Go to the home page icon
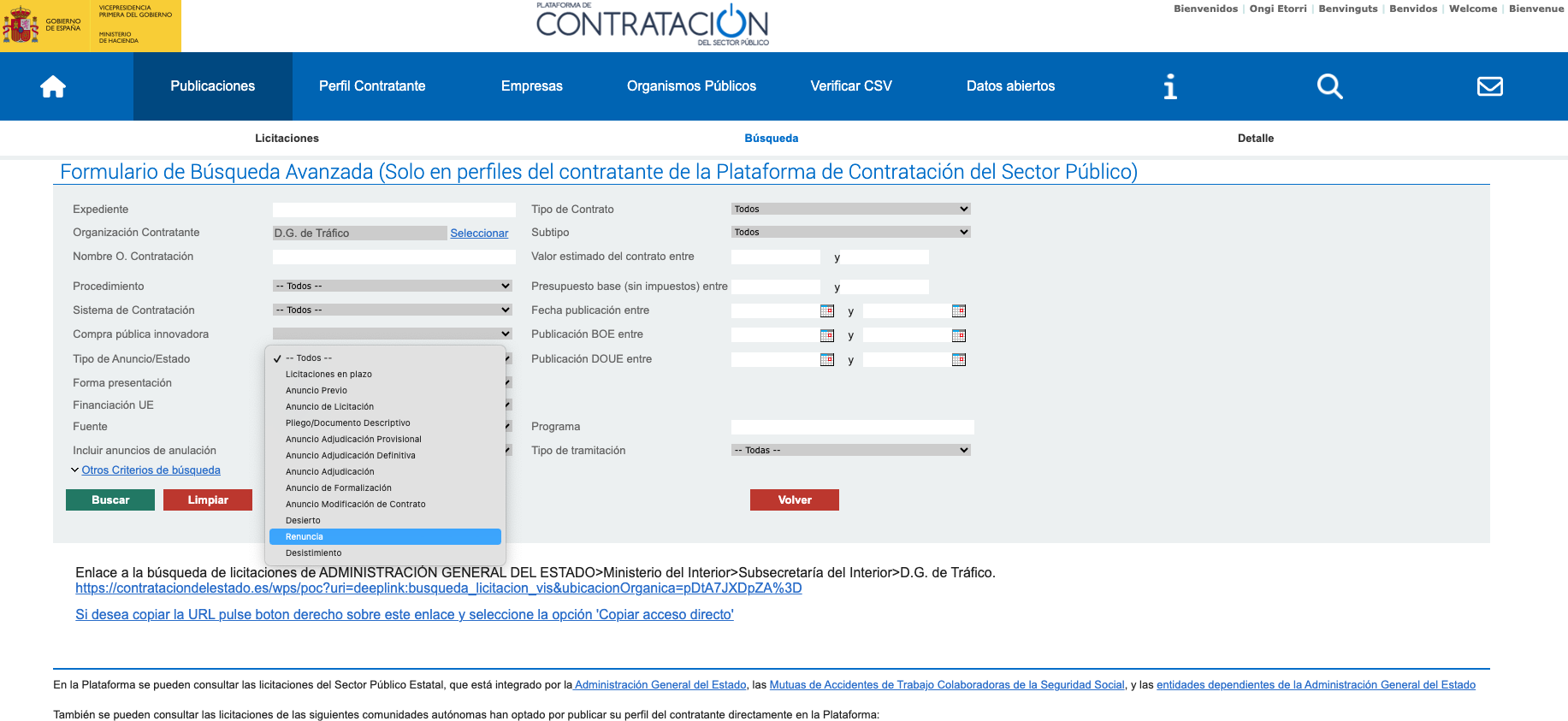 tap(53, 86)
